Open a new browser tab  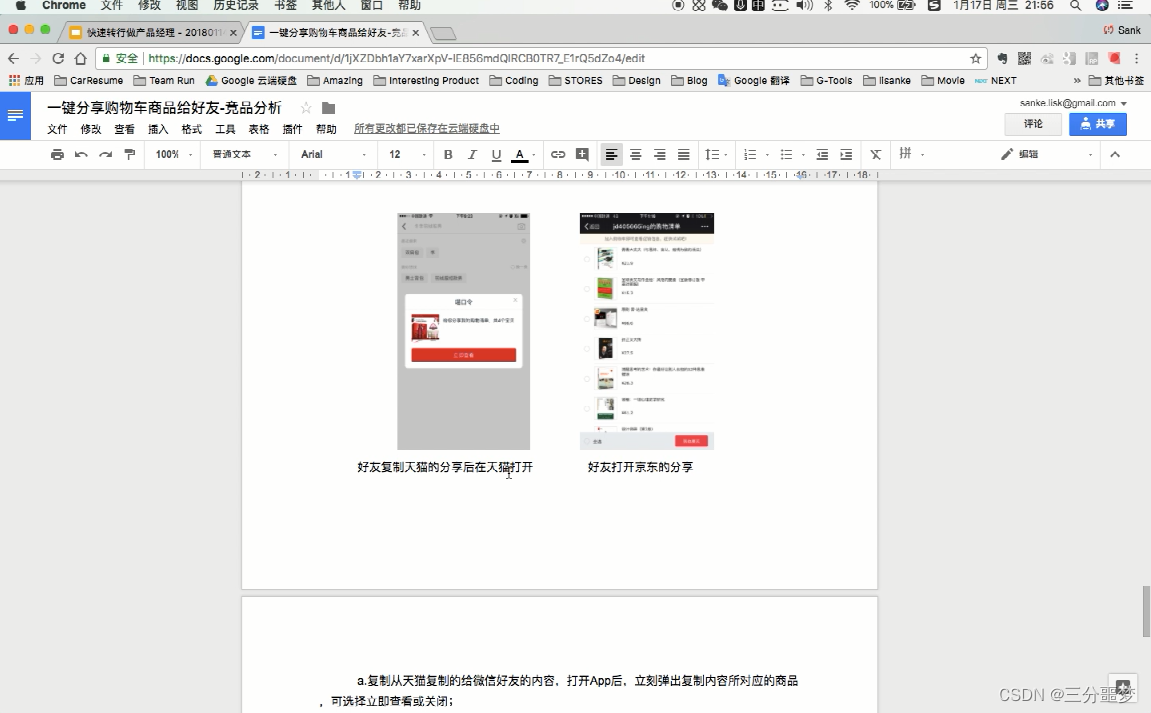click(x=443, y=33)
